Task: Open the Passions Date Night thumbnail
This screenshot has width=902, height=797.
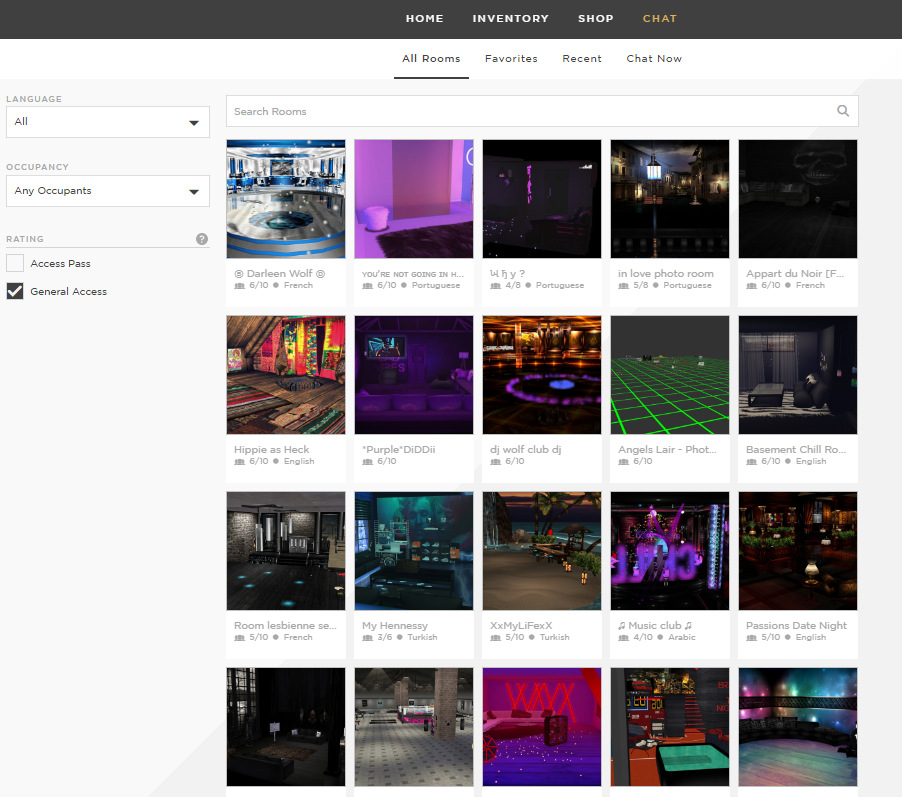Action: coord(798,551)
